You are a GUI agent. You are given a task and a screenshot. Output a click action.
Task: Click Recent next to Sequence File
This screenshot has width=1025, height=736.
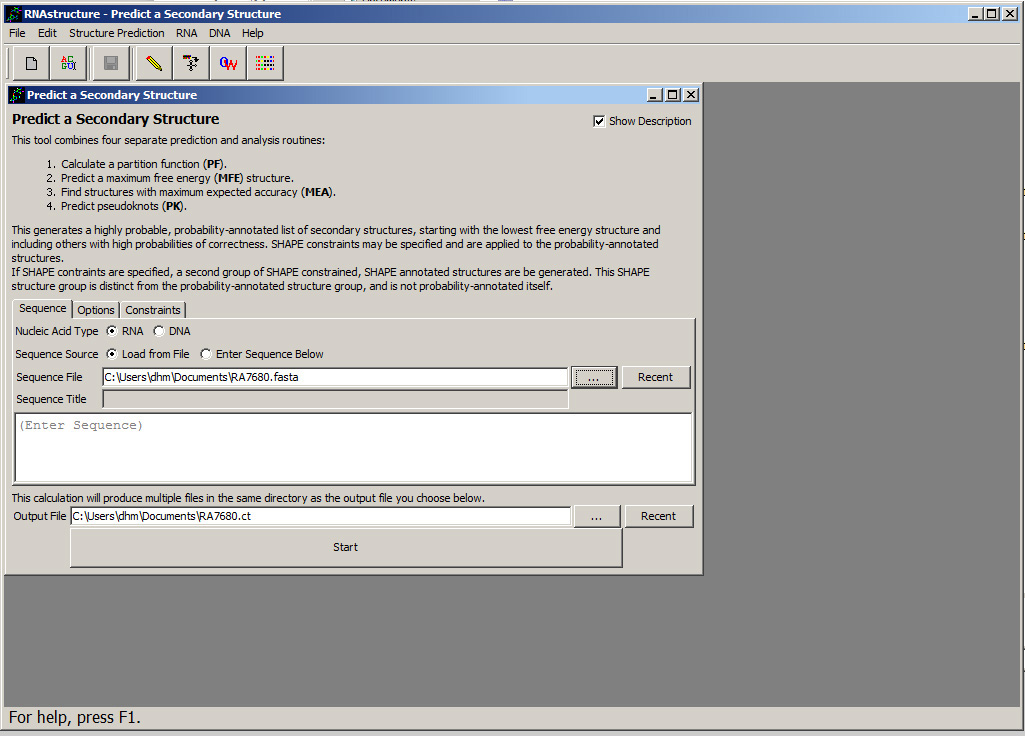click(656, 377)
